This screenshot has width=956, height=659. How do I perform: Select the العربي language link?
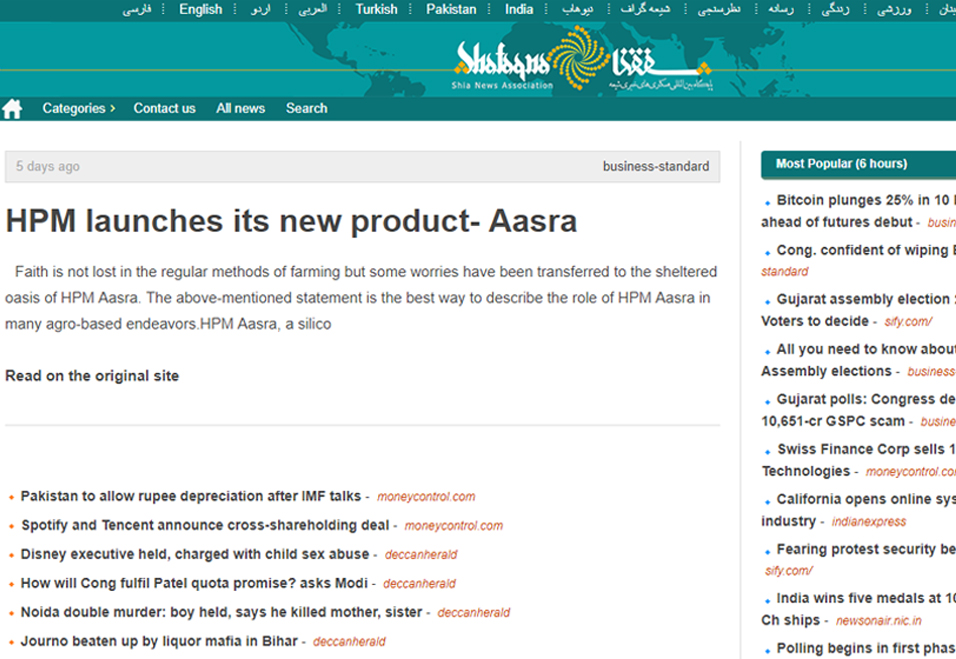point(312,9)
